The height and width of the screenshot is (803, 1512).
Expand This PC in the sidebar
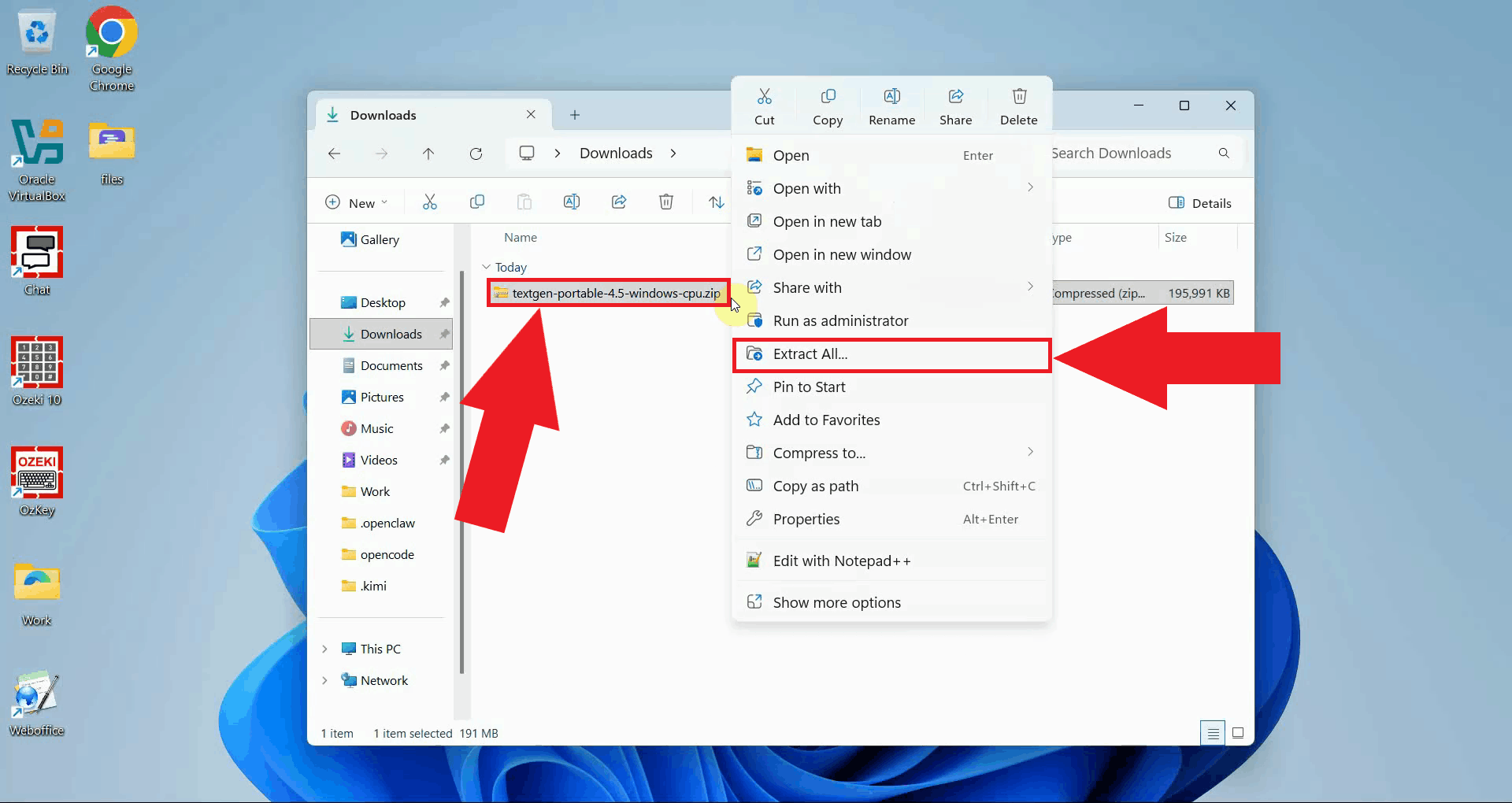(x=325, y=649)
